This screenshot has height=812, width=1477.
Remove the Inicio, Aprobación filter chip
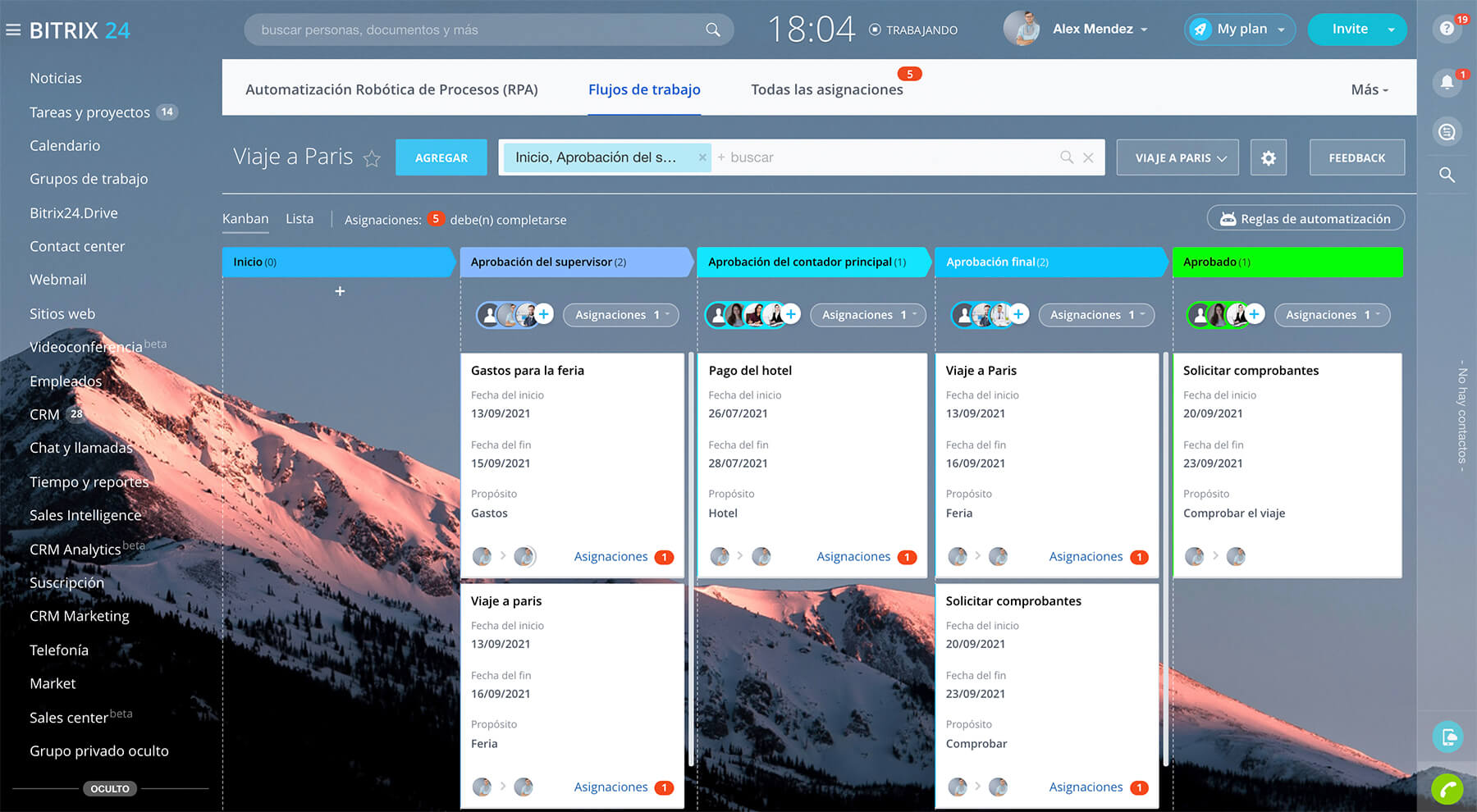pyautogui.click(x=702, y=157)
